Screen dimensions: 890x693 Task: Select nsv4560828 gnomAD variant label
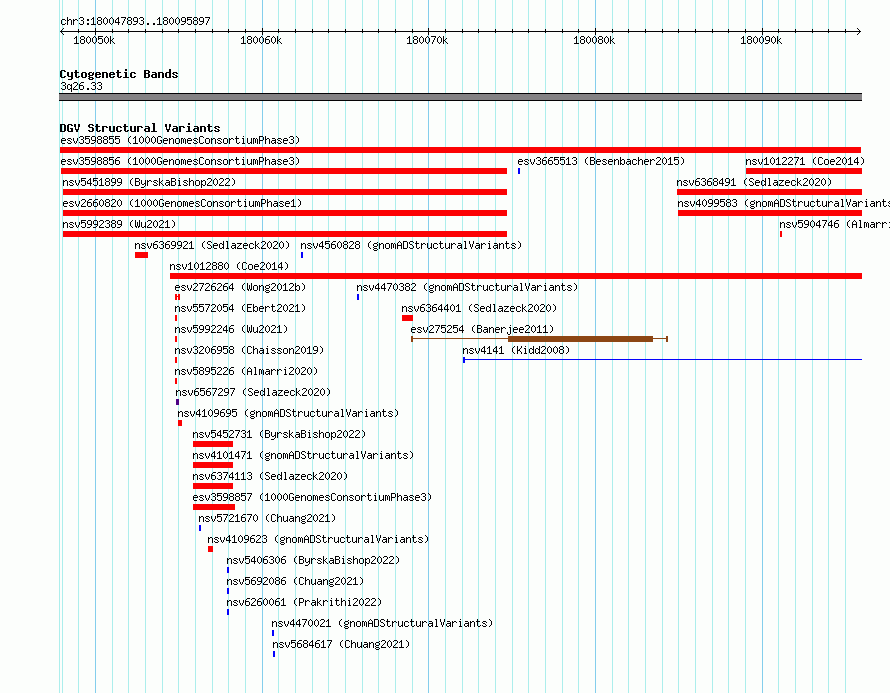coord(411,245)
